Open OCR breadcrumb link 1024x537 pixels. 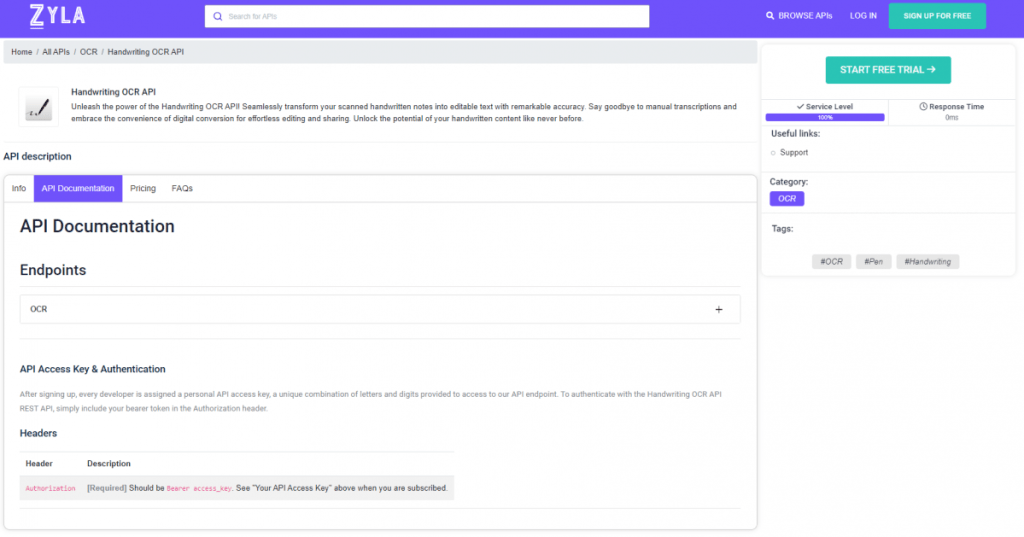coord(88,52)
